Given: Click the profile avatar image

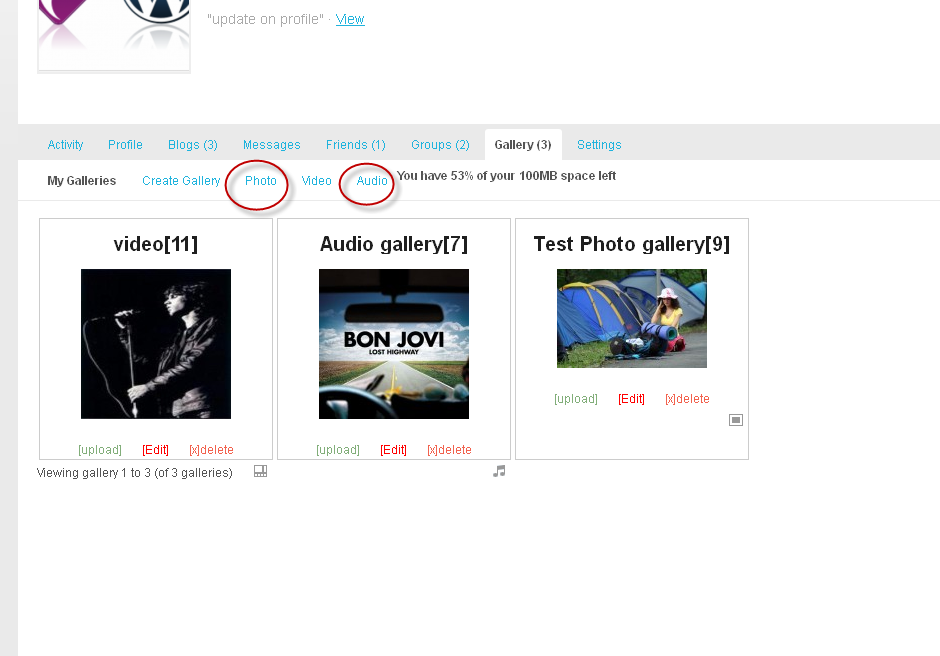Looking at the screenshot, I should click(114, 35).
